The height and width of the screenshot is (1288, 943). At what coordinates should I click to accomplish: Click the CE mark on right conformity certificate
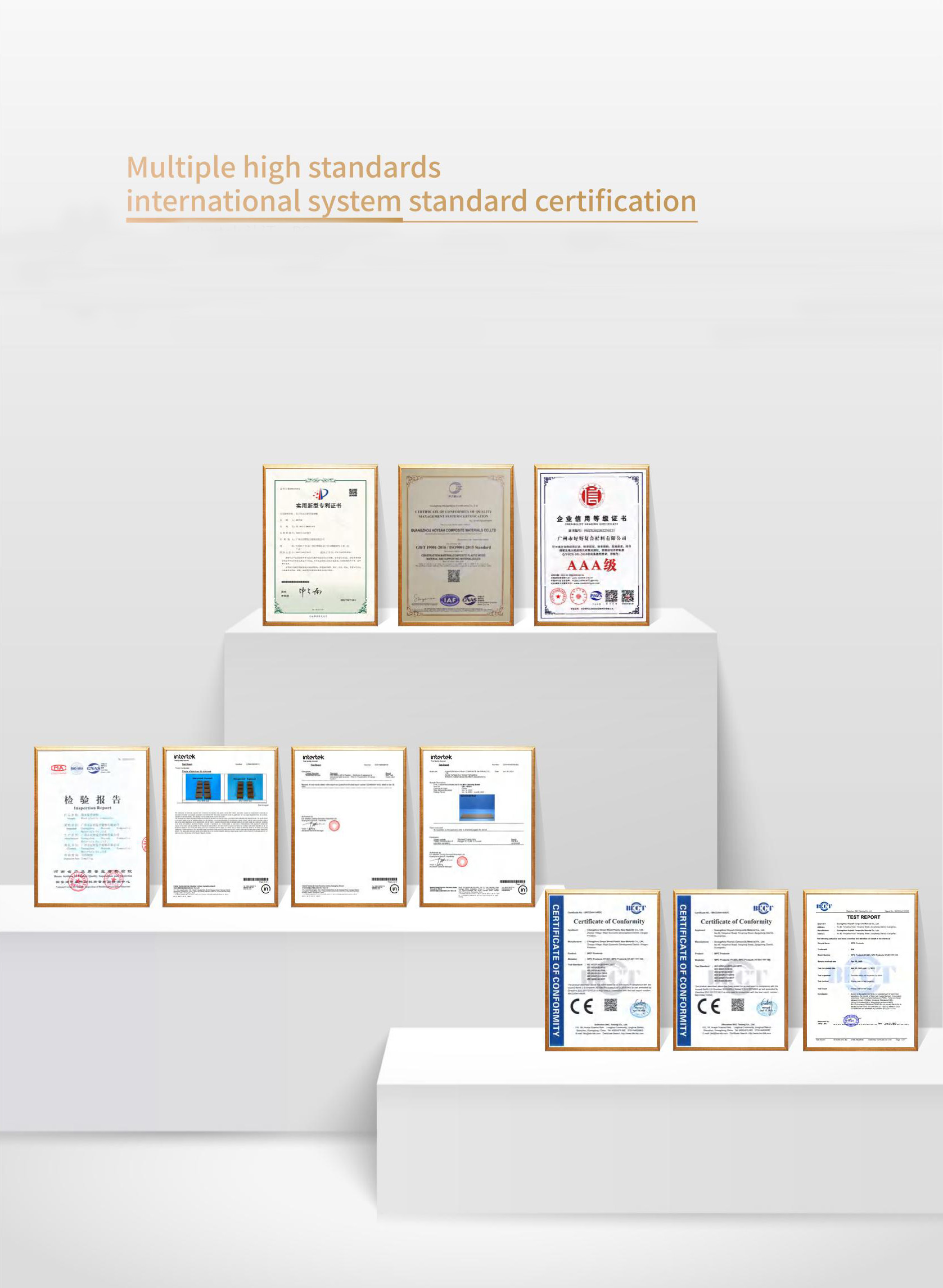pyautogui.click(x=709, y=1006)
